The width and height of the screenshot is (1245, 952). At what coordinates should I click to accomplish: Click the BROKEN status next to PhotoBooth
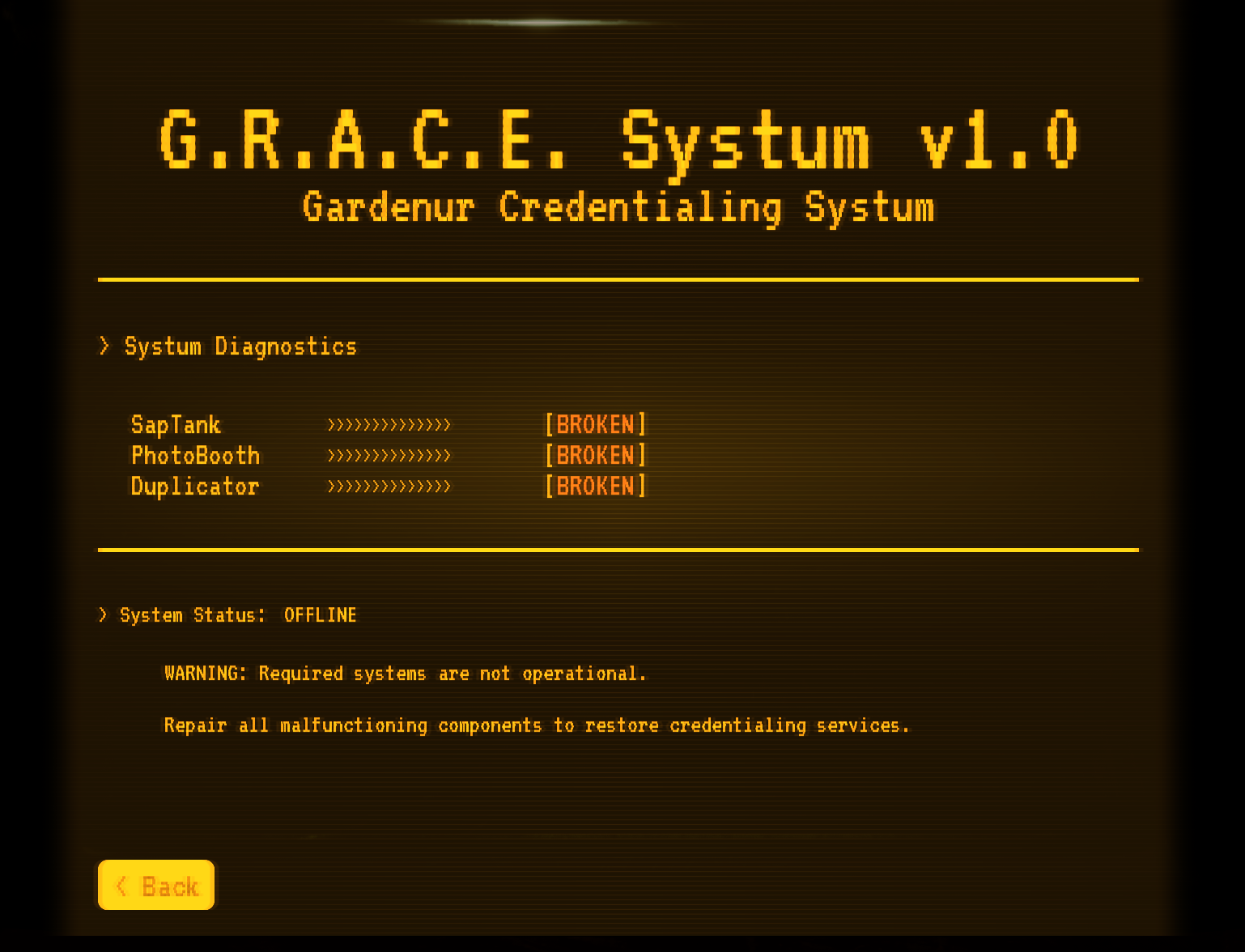(596, 455)
